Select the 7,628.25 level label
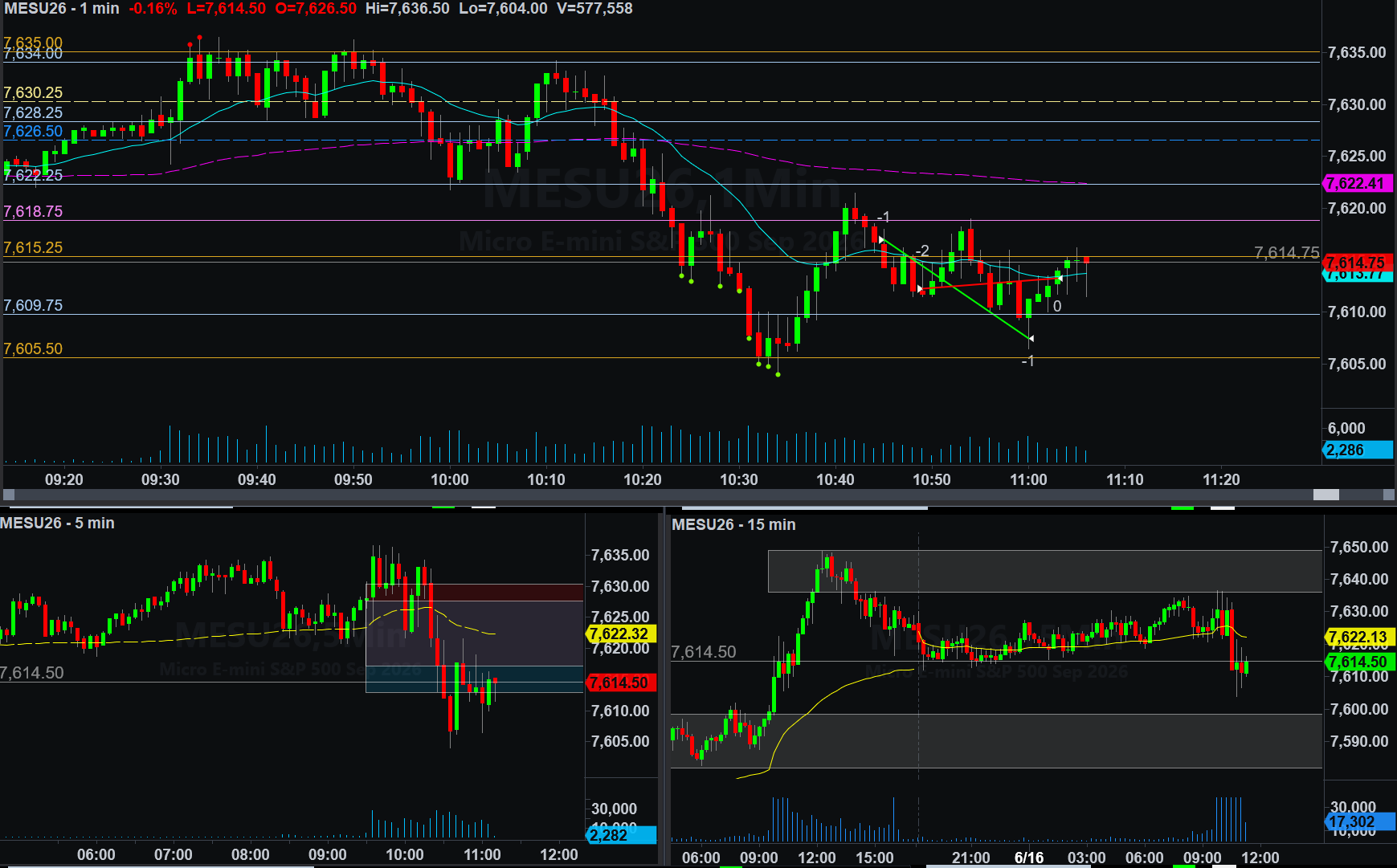Viewport: 1397px width, 868px height. click(33, 113)
